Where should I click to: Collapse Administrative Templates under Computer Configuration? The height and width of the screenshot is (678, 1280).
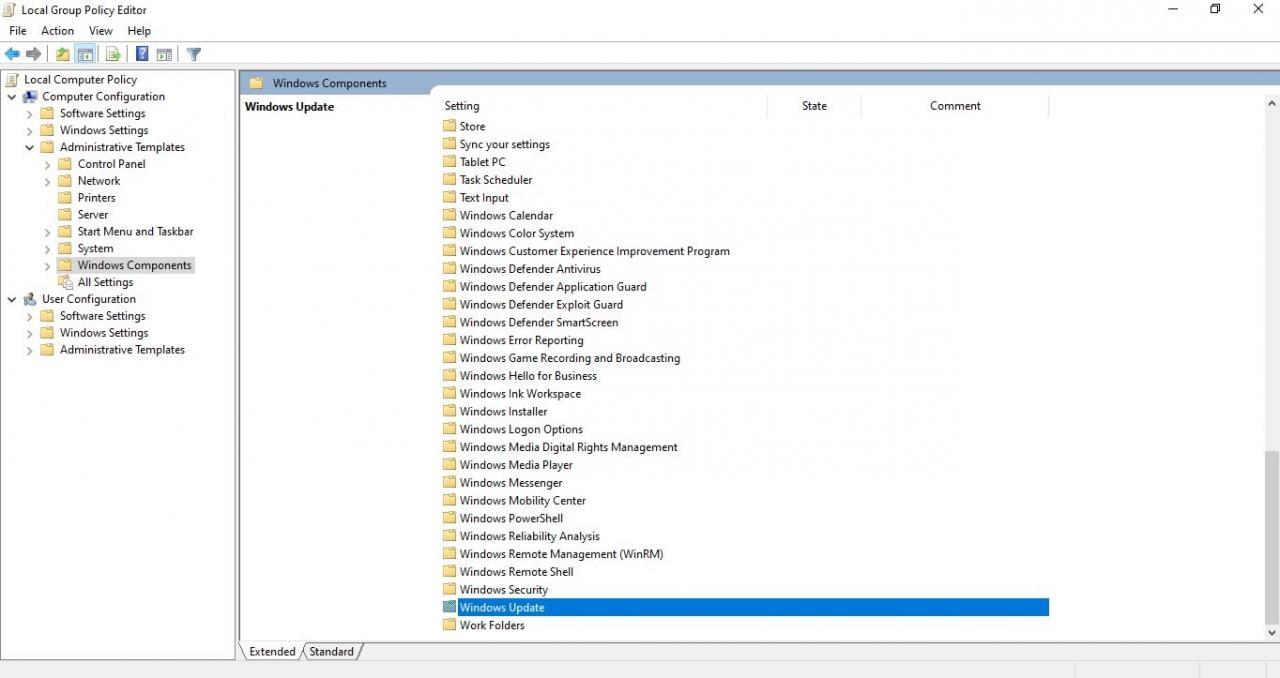click(x=30, y=147)
